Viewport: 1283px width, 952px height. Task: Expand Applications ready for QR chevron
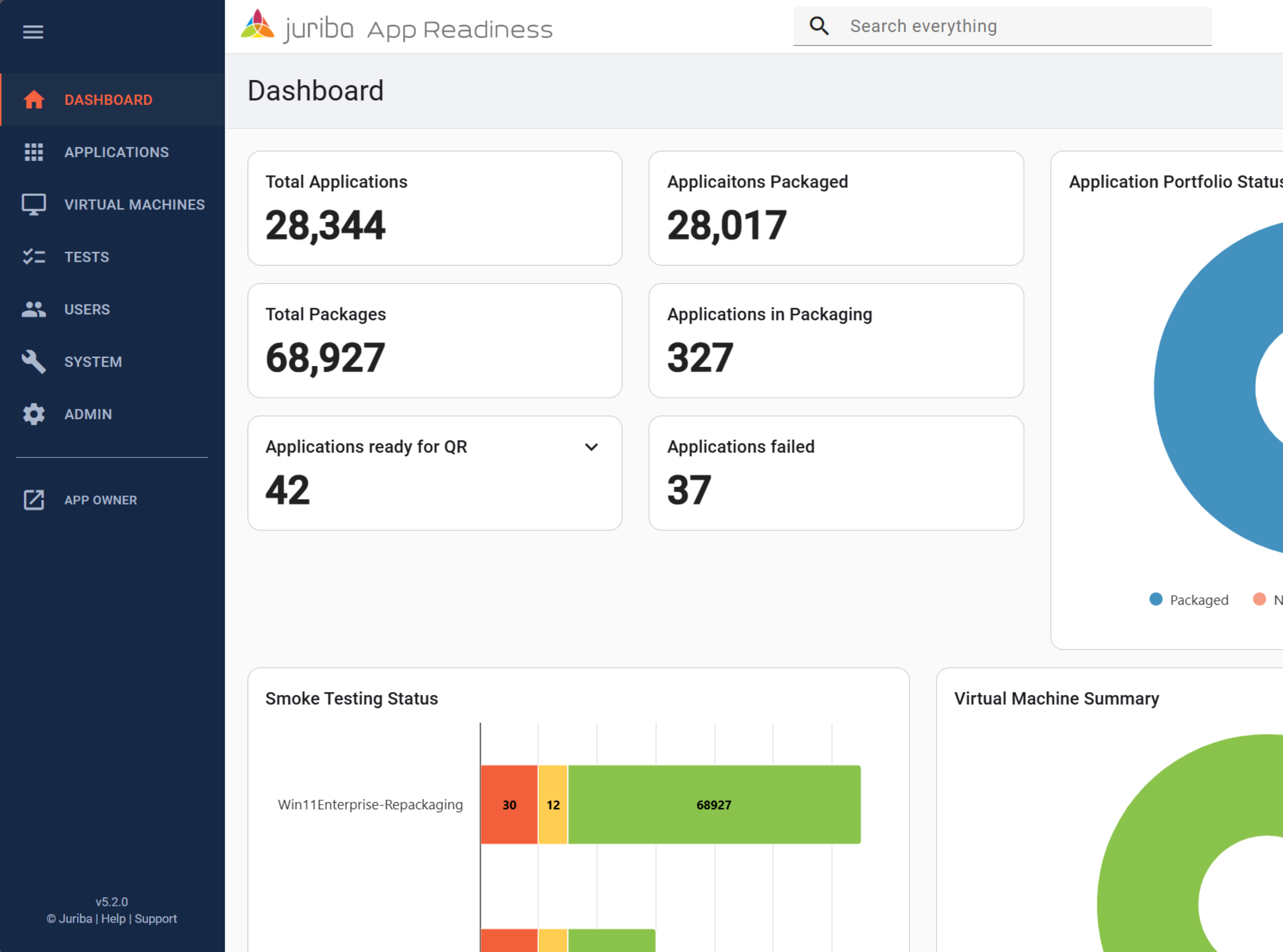pos(591,447)
